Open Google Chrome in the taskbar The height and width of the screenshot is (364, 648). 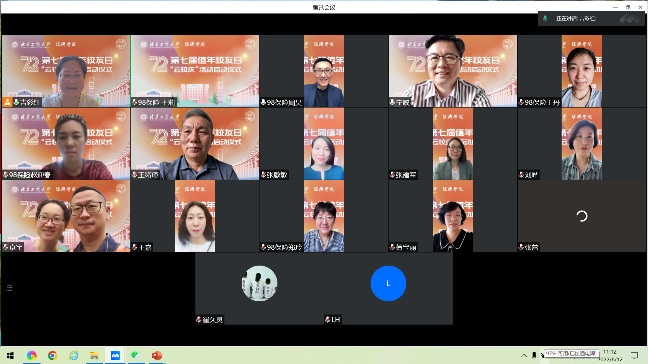pos(52,355)
